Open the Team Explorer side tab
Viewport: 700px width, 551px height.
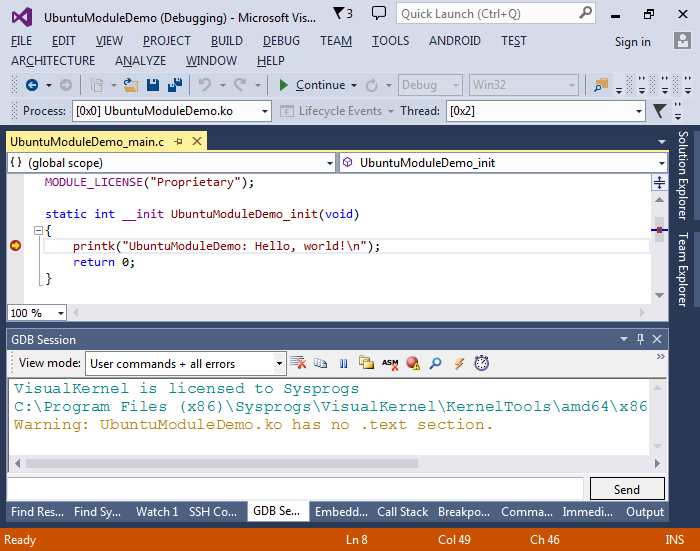tap(683, 269)
